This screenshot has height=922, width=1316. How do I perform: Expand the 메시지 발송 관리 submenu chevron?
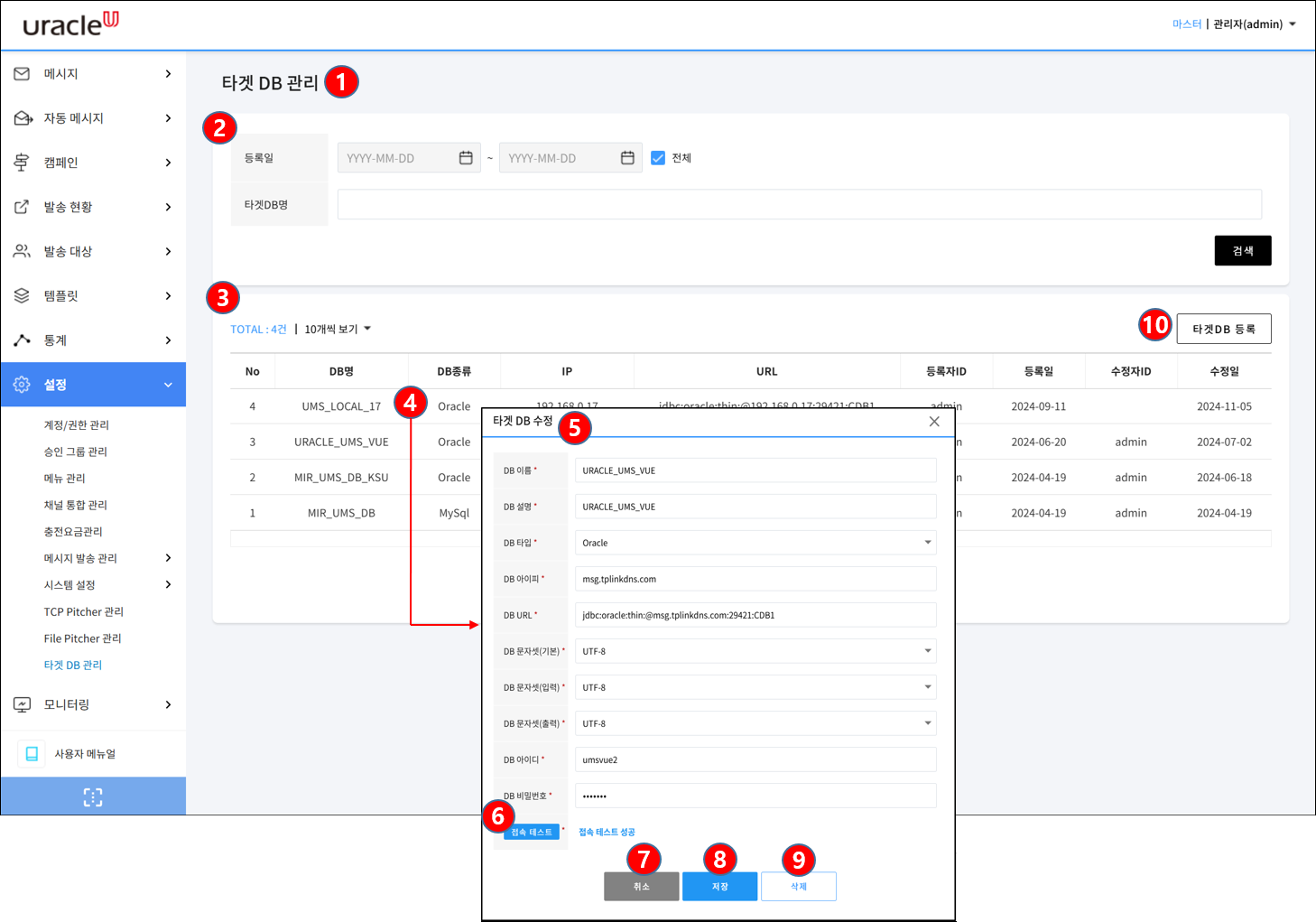pyautogui.click(x=168, y=558)
